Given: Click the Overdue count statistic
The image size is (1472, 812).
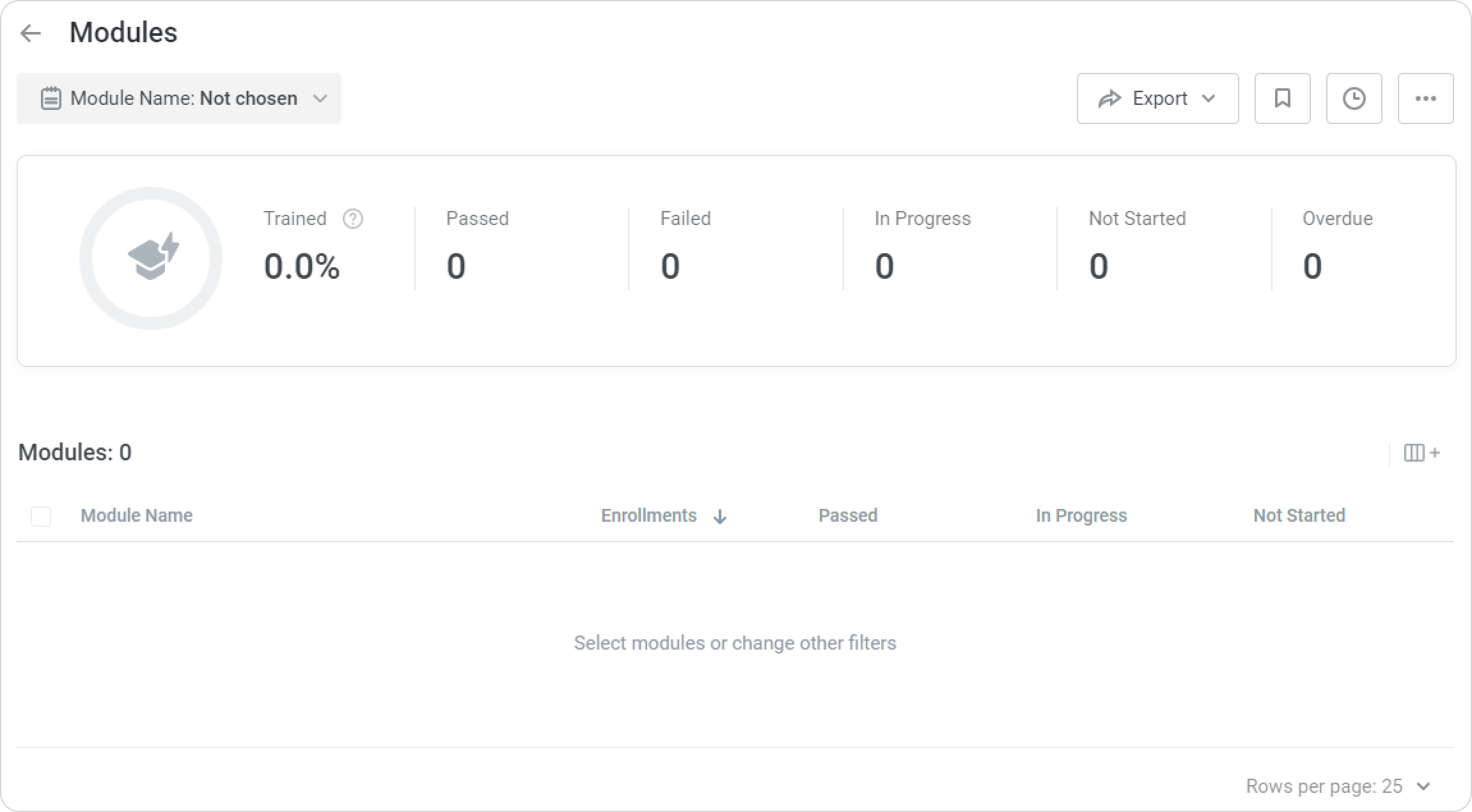Looking at the screenshot, I should click(x=1312, y=266).
